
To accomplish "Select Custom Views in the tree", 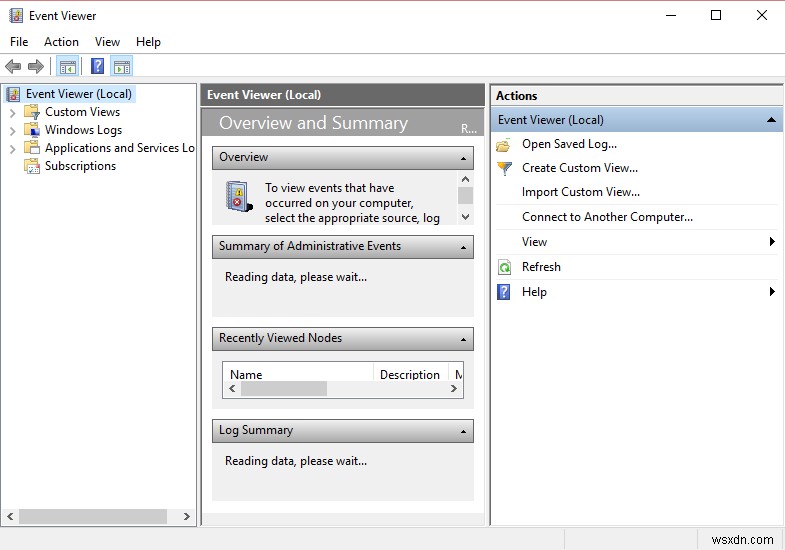I will click(83, 112).
